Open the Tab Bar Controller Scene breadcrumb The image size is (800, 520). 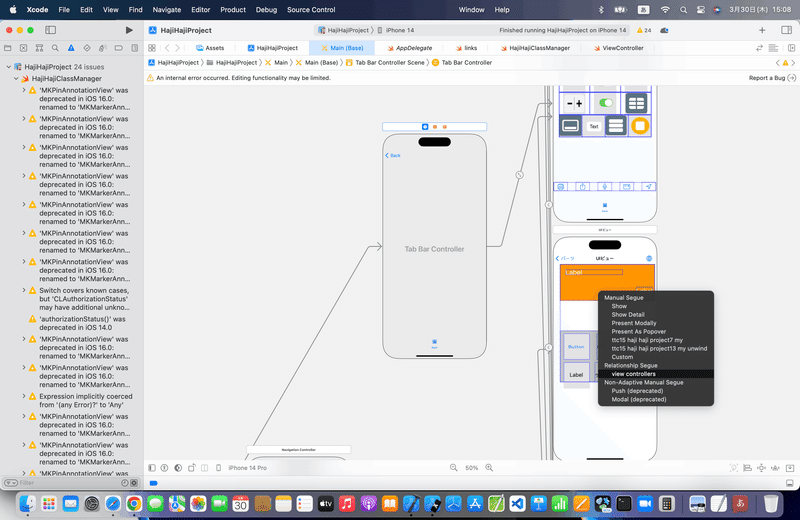[385, 63]
